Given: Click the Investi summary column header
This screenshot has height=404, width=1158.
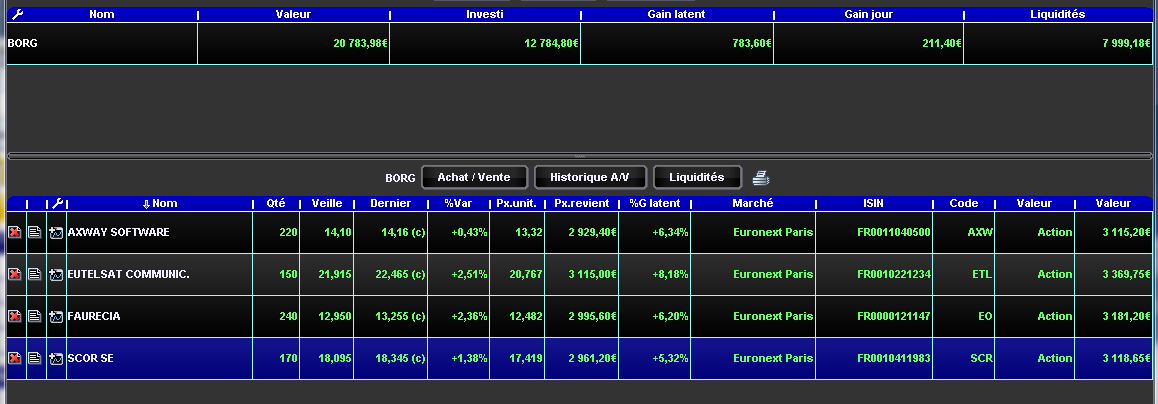Looking at the screenshot, I should 485,14.
